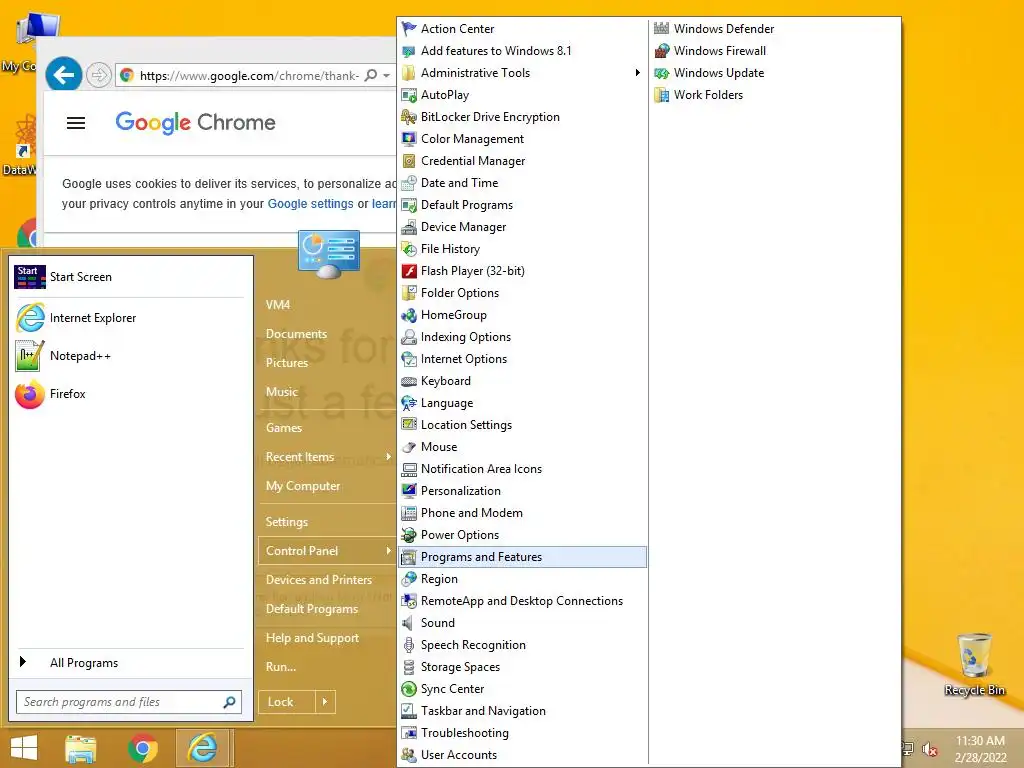
Task: Click Run... in the Start menu
Action: pyautogui.click(x=281, y=667)
